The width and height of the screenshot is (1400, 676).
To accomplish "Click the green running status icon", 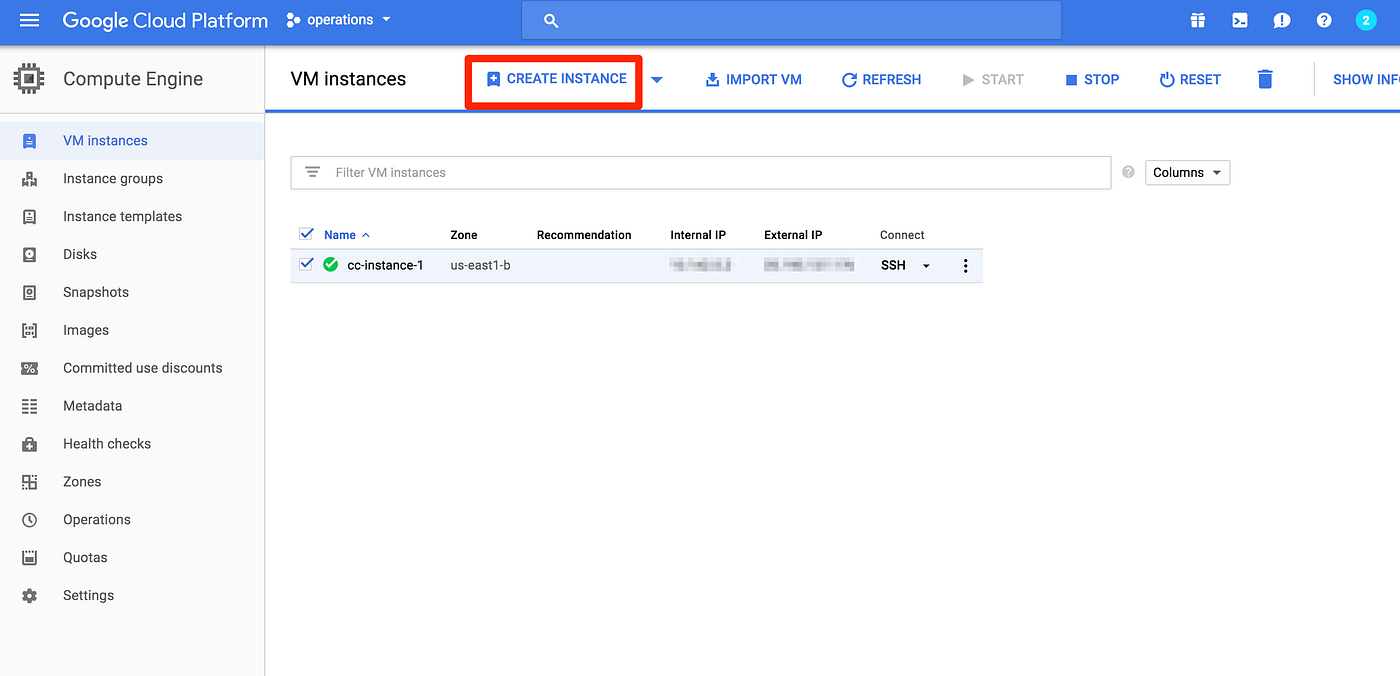I will tap(331, 265).
